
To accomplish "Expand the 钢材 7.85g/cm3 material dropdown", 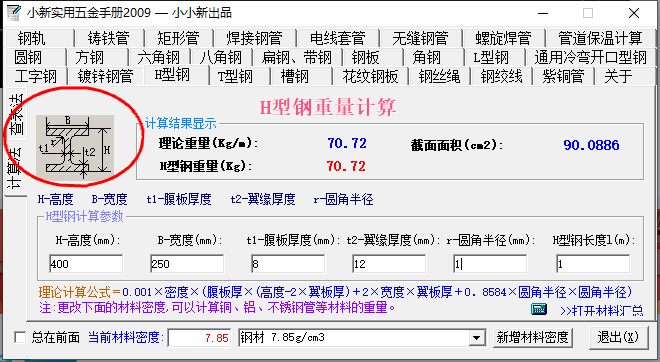I will click(476, 338).
